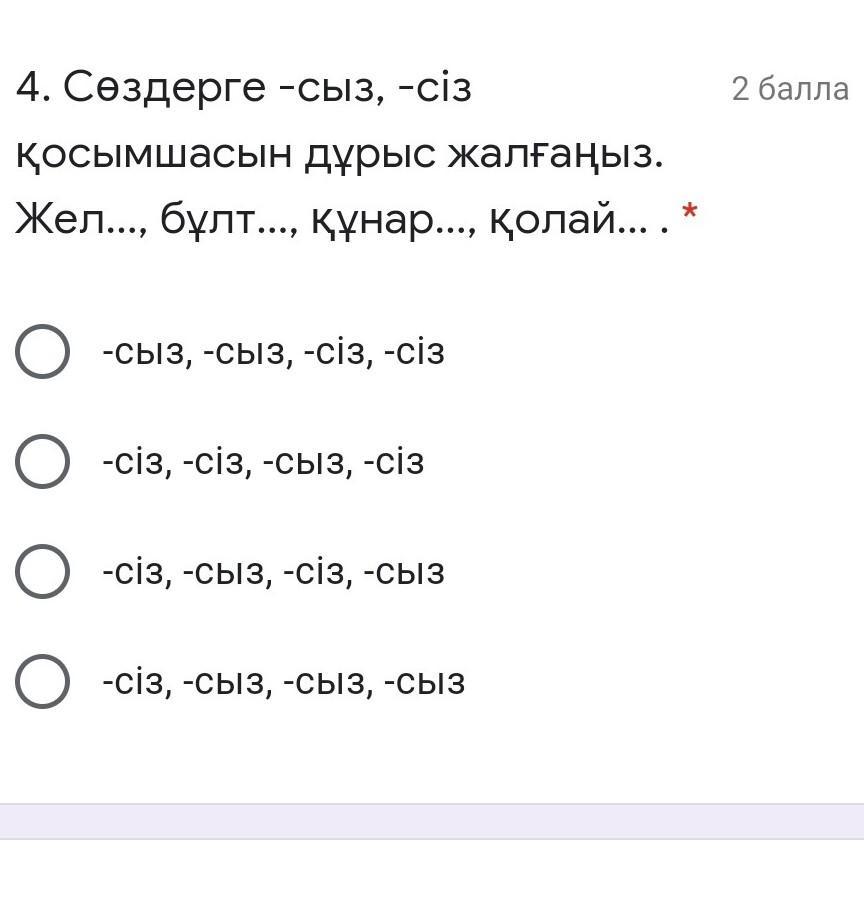Select the radio button for -сыз, -сыз, -сіз, -сіз
This screenshot has height=898, width=864.
point(42,352)
